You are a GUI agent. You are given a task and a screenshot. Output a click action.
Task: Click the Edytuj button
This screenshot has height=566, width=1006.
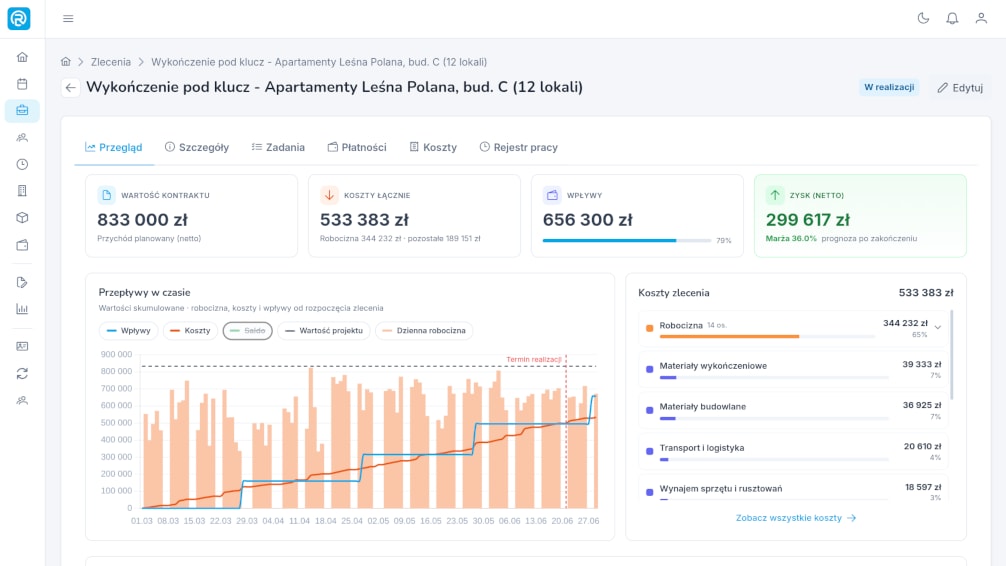point(960,87)
